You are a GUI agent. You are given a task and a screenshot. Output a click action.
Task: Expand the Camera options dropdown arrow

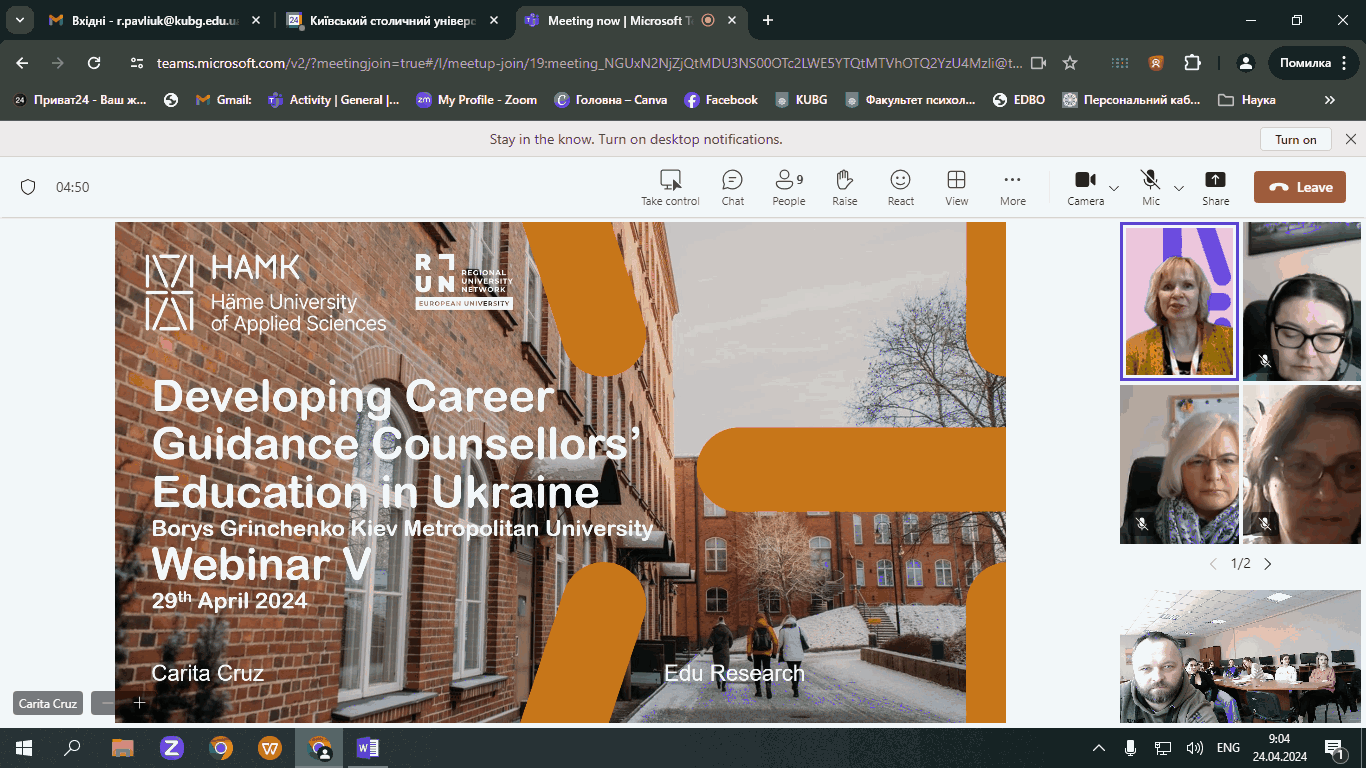pos(1114,188)
